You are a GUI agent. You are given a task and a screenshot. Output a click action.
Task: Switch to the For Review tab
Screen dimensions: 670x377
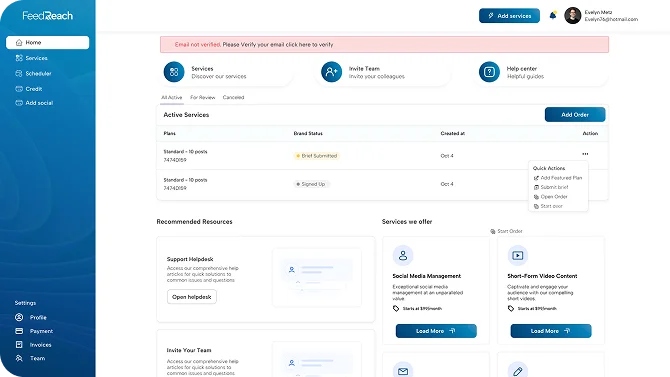coord(203,97)
